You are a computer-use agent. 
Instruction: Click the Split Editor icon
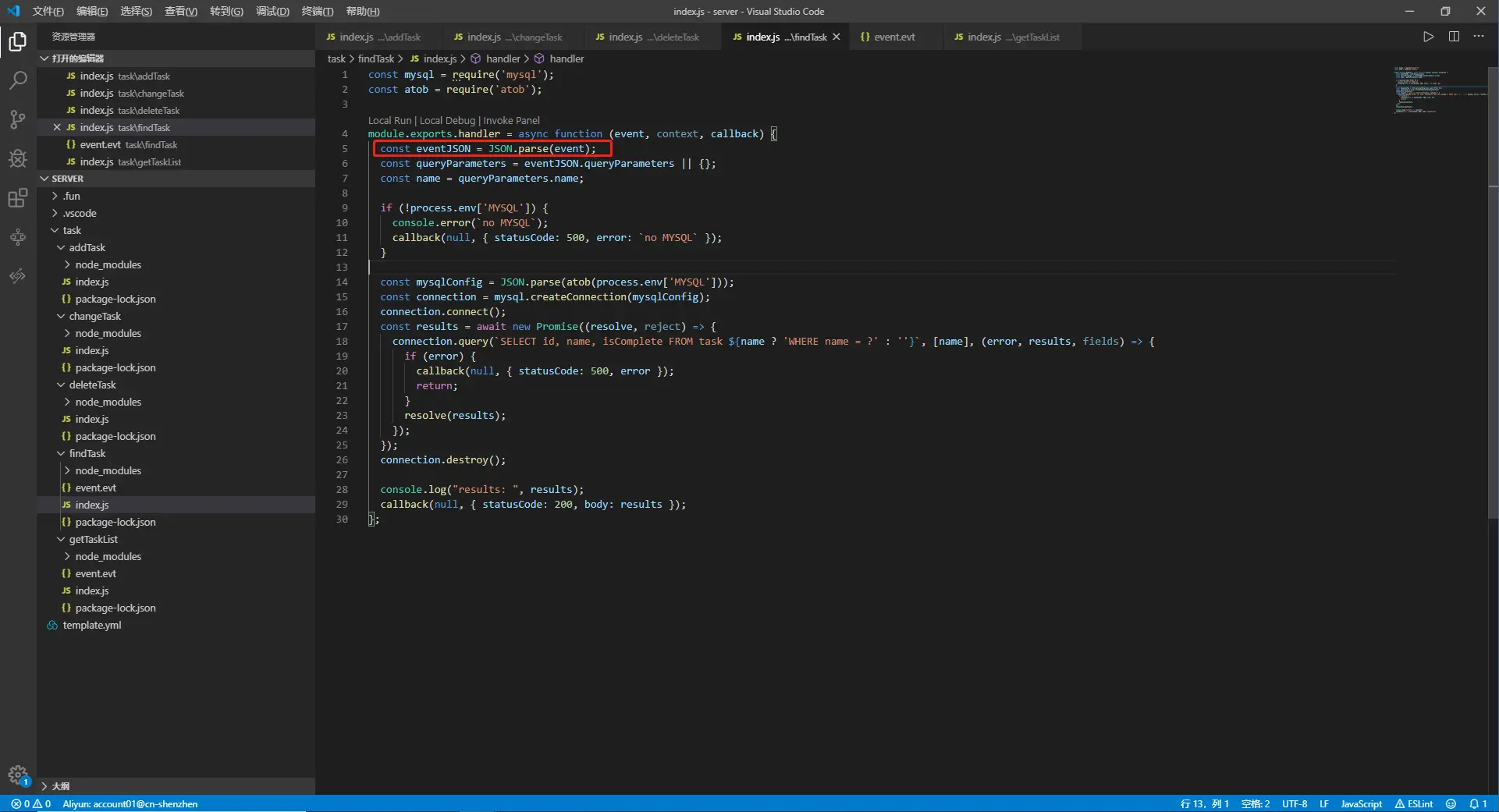(1454, 37)
